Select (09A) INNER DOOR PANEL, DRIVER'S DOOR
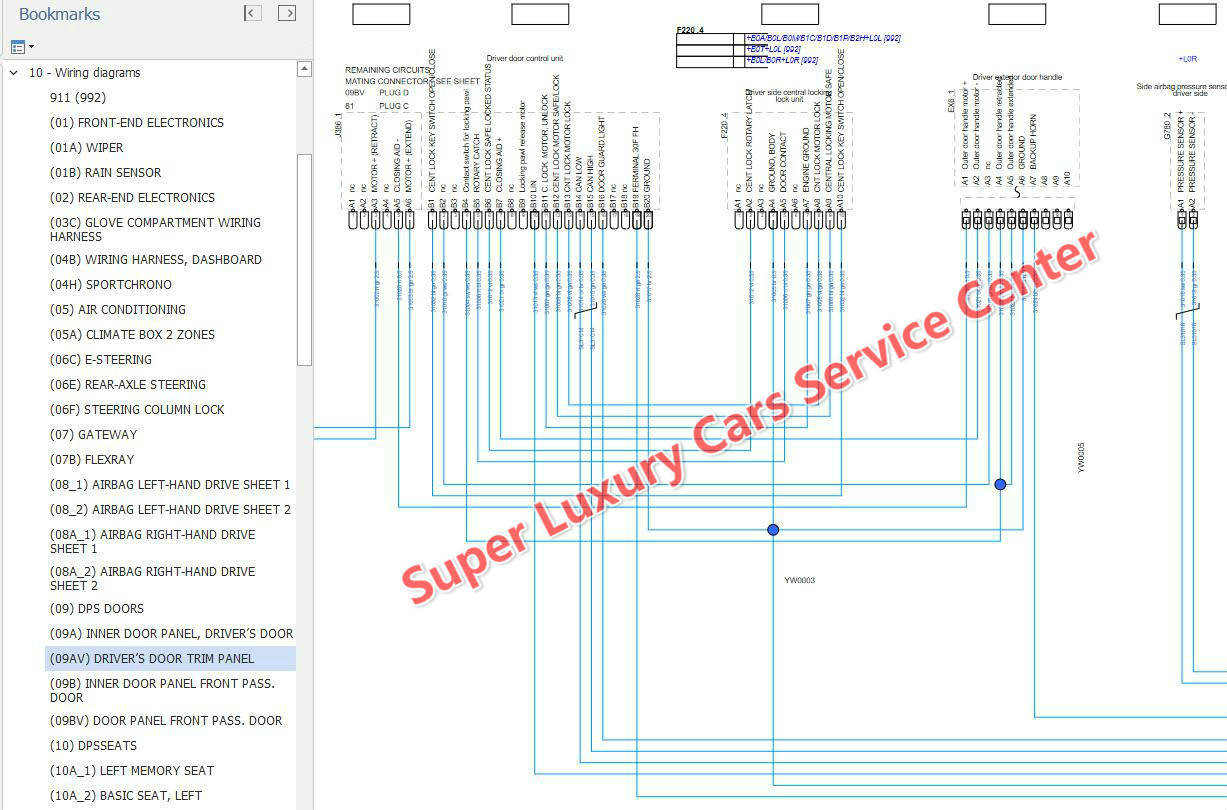The width and height of the screenshot is (1227, 810). coord(172,634)
